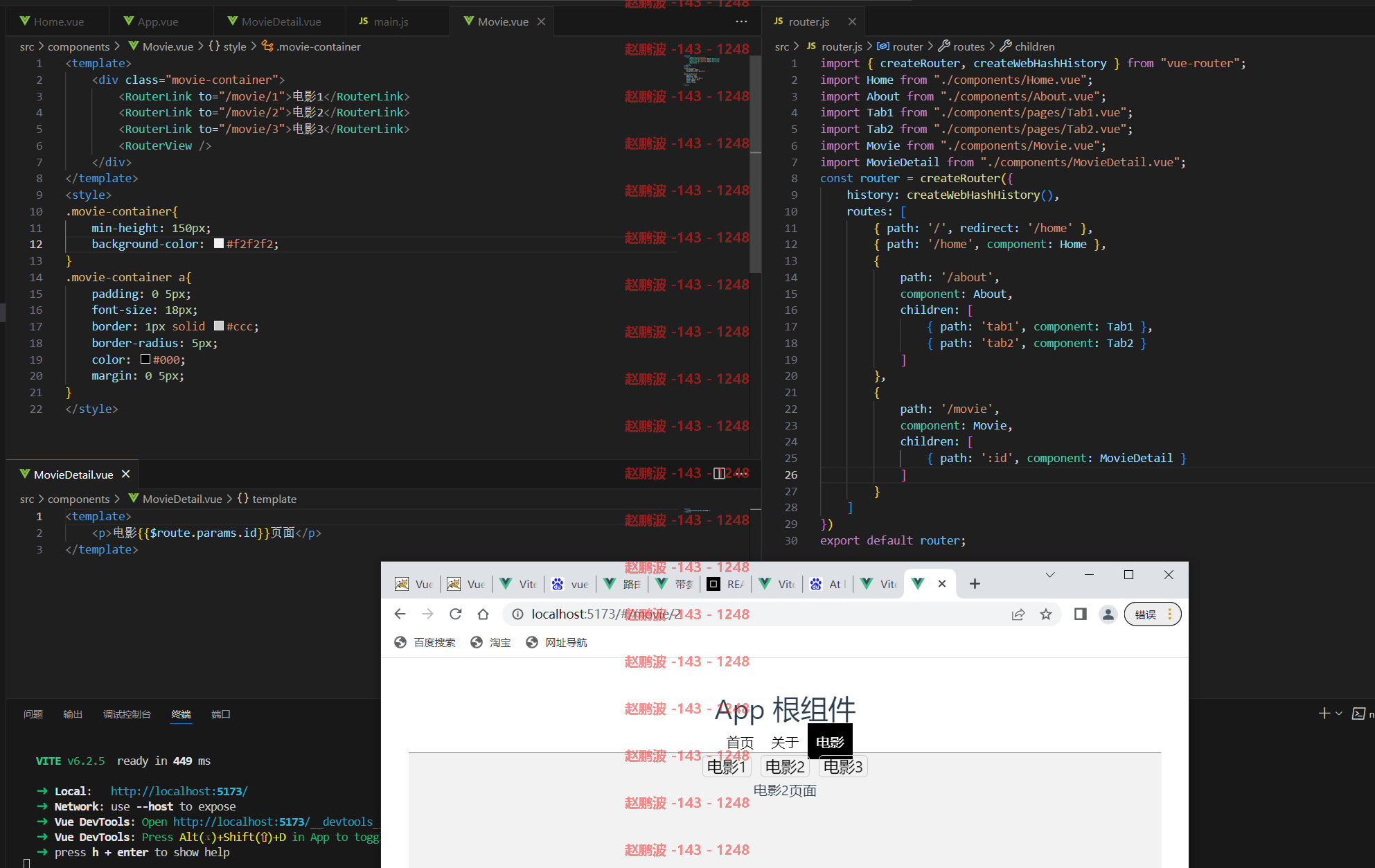Image resolution: width=1375 pixels, height=868 pixels.
Task: Expand the new terminal launch profile dropdown
Action: coord(1338,714)
